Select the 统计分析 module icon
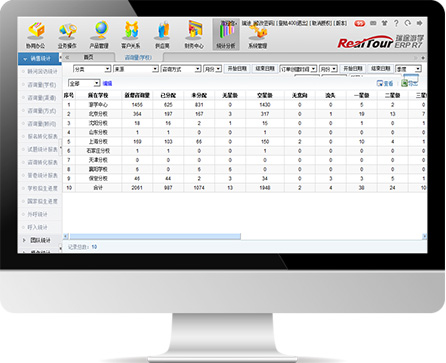The image size is (446, 363). click(x=226, y=35)
